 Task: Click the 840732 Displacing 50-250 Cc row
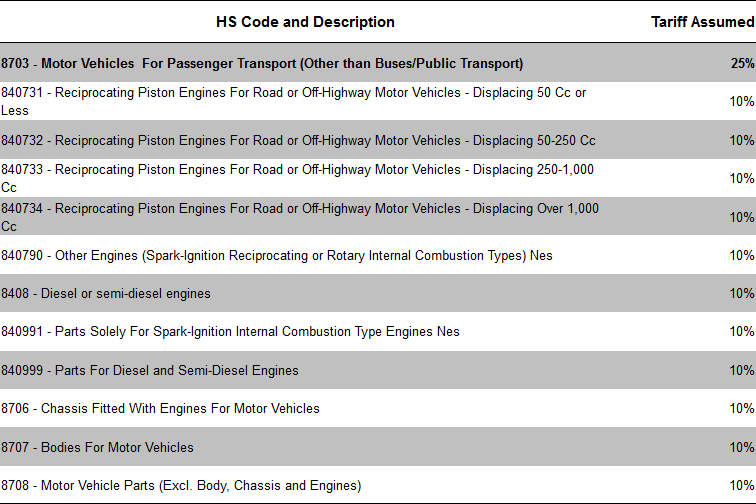tap(298, 140)
